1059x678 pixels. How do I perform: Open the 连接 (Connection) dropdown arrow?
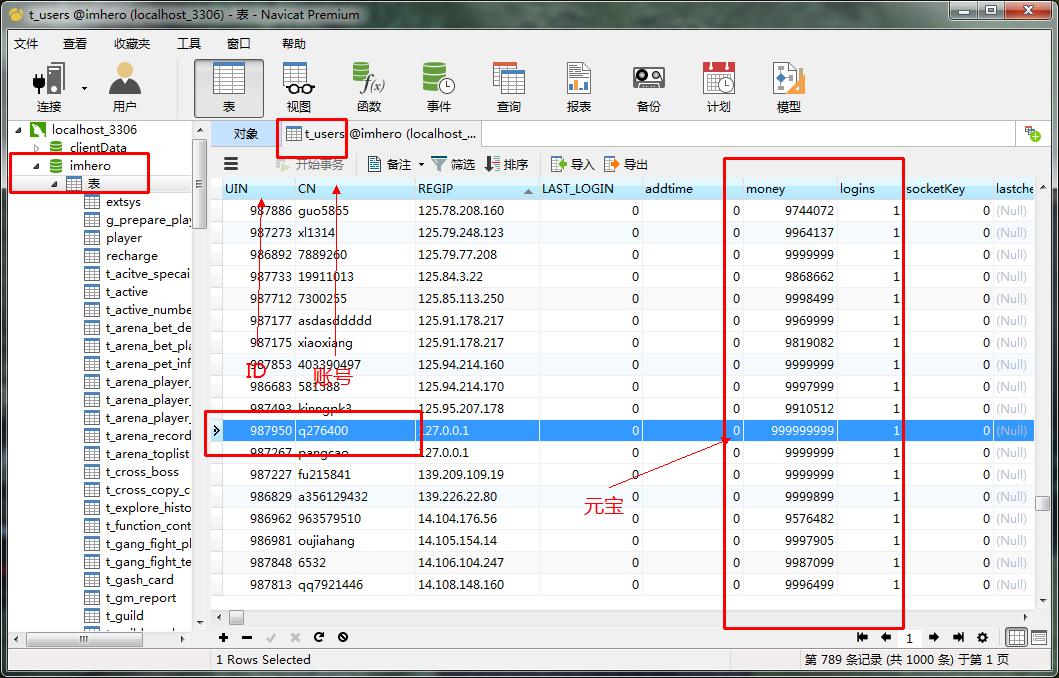84,88
